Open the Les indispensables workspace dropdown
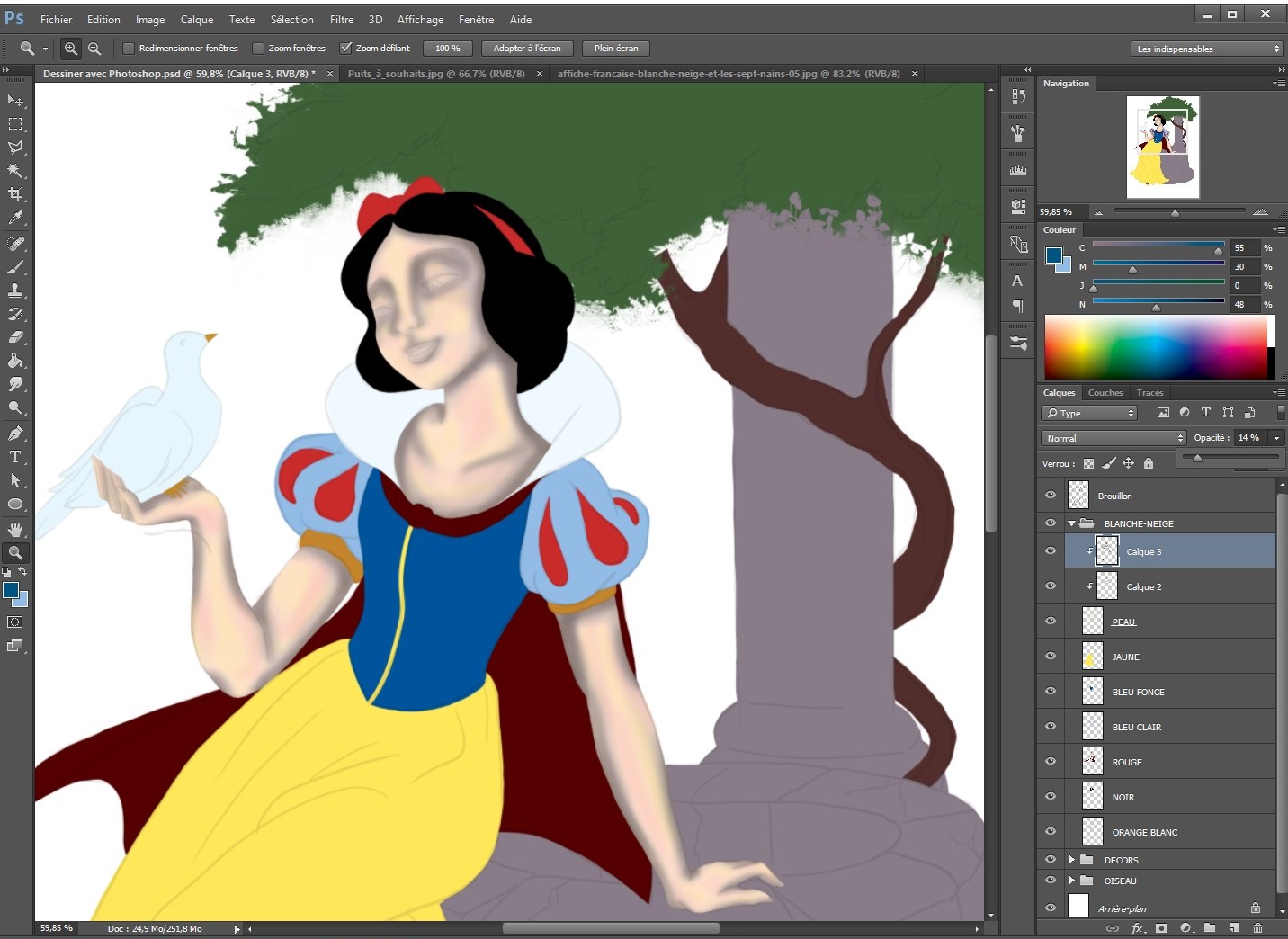 coord(1206,49)
